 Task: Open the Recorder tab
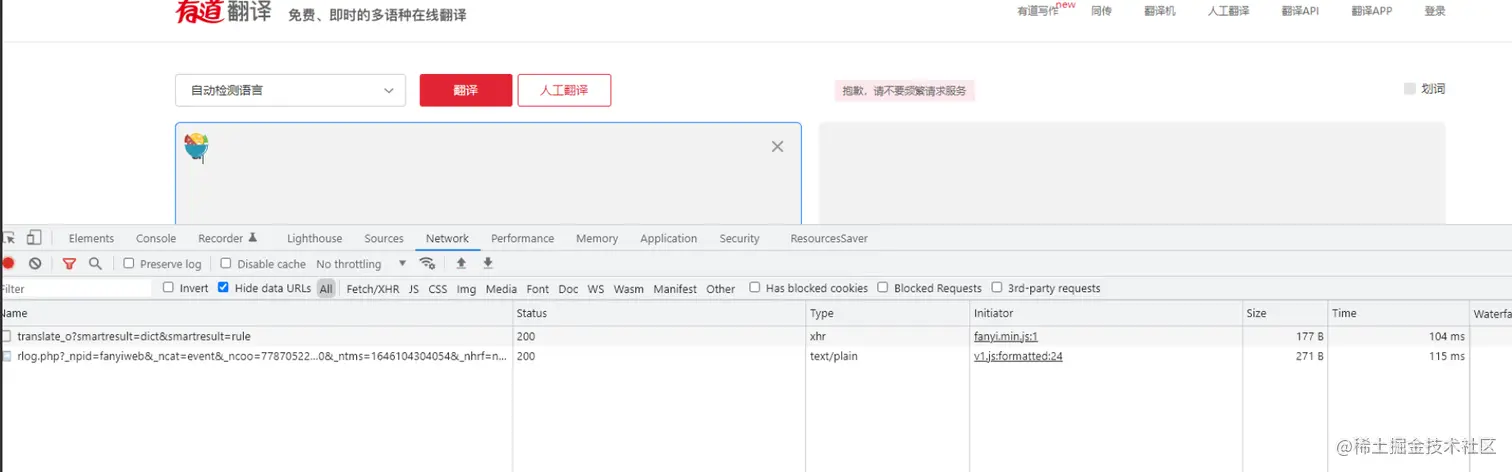(x=228, y=238)
